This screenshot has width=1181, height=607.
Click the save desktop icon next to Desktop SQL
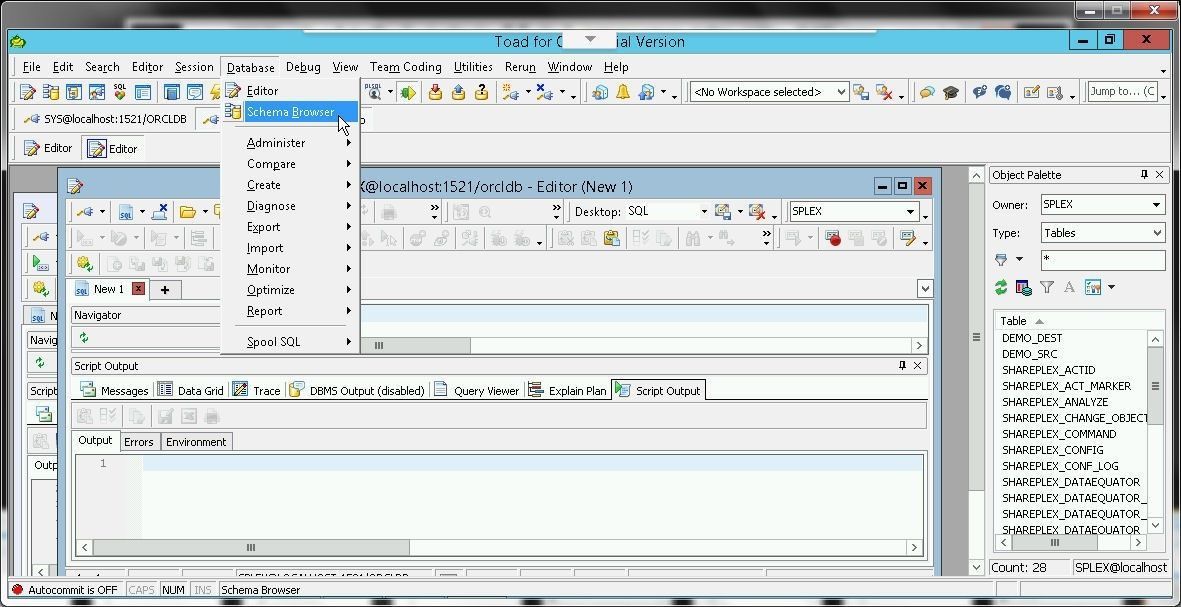722,212
